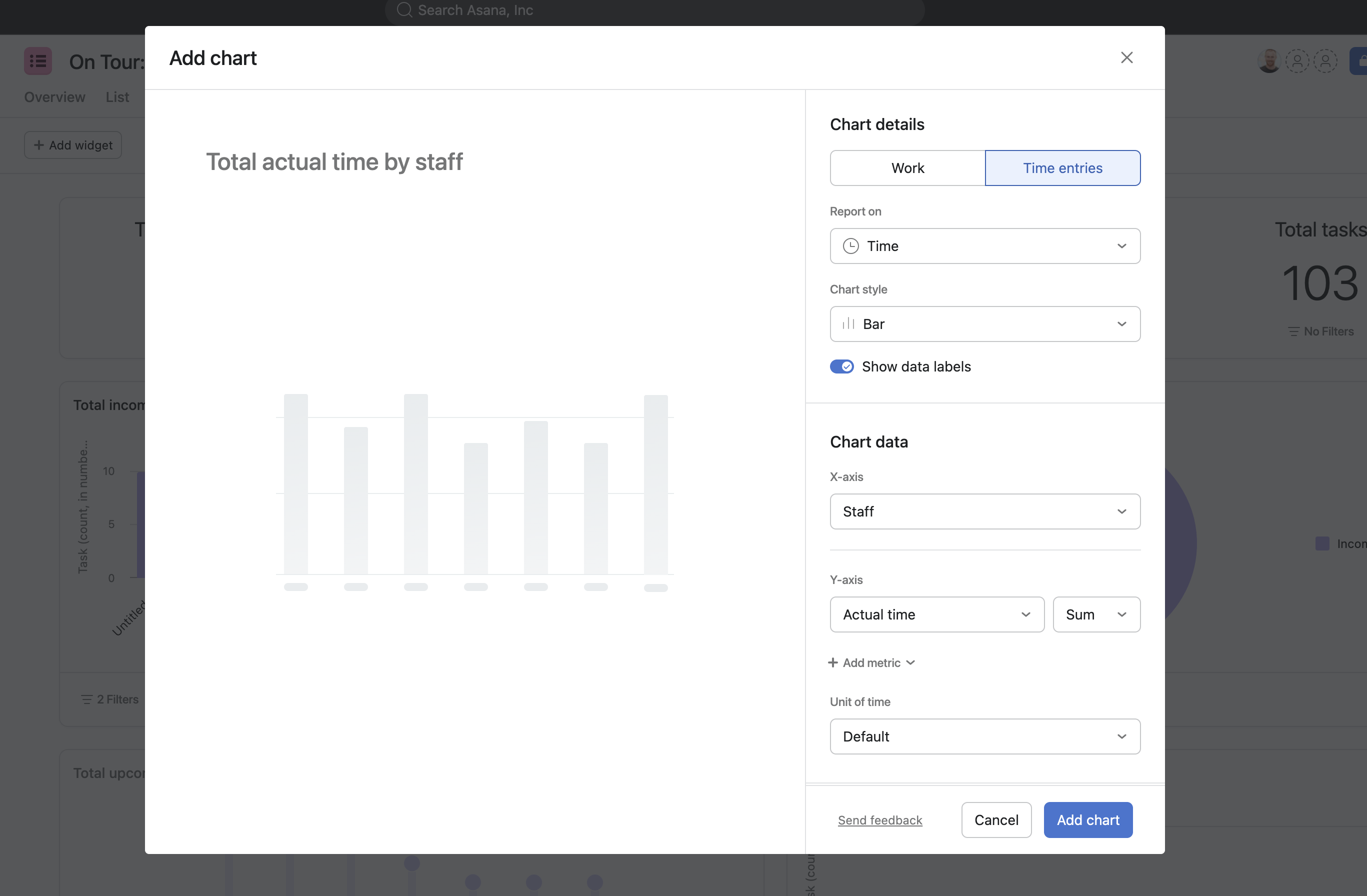Open the X-axis Staff dropdown
This screenshot has width=1367, height=896.
[x=984, y=511]
